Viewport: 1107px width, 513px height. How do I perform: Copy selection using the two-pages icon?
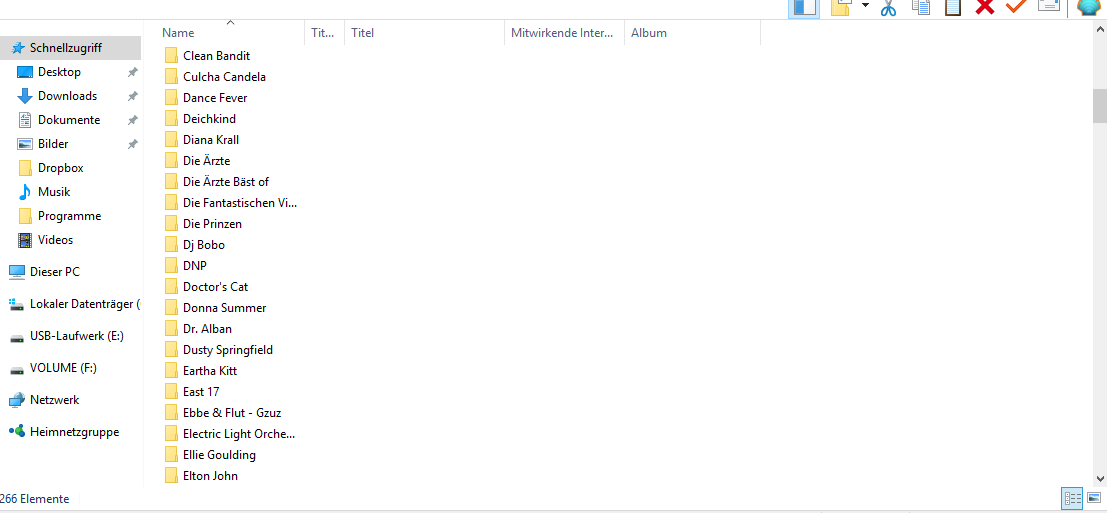click(921, 7)
